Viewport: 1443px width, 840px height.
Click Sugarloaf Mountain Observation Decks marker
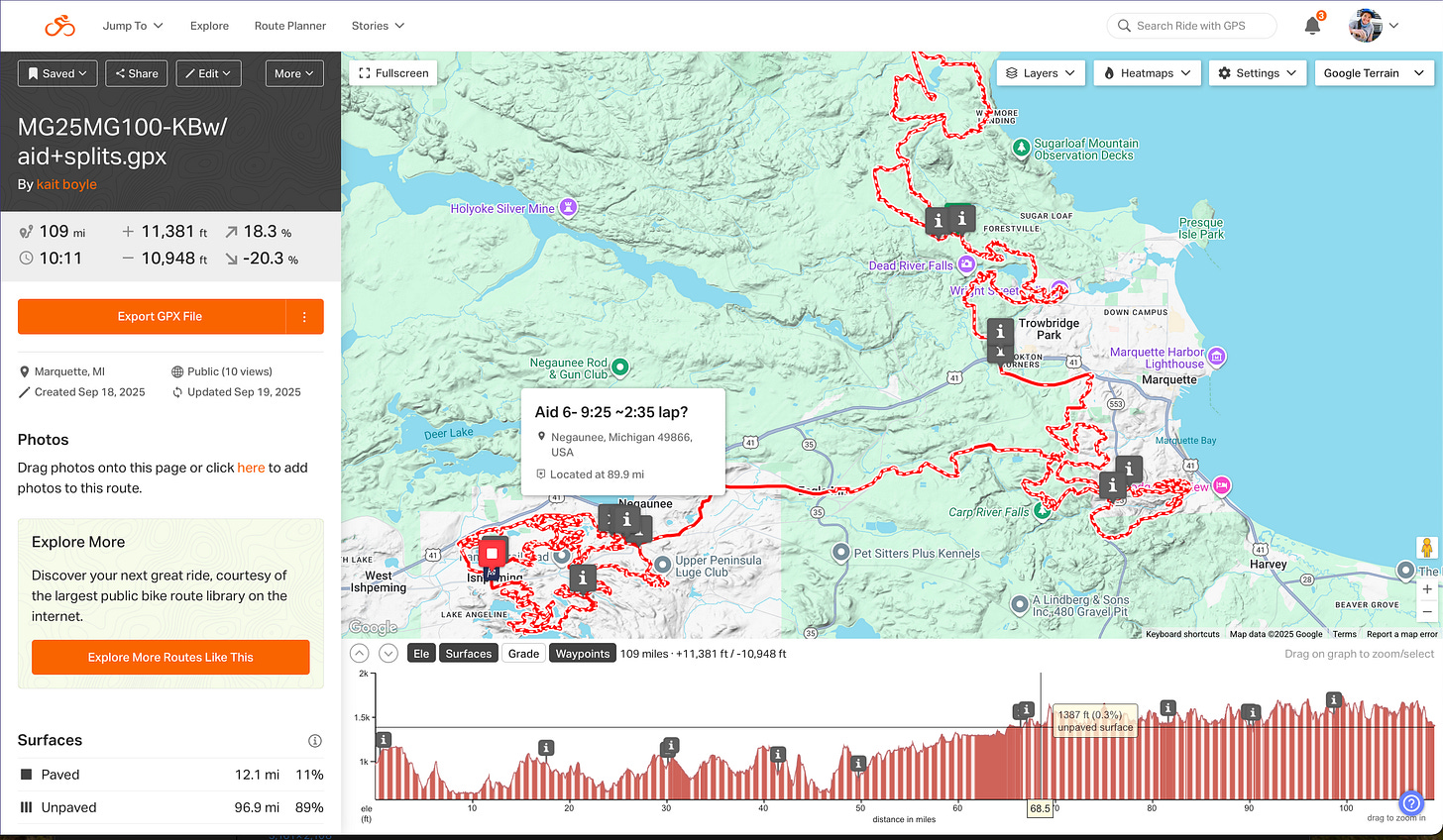click(1021, 149)
